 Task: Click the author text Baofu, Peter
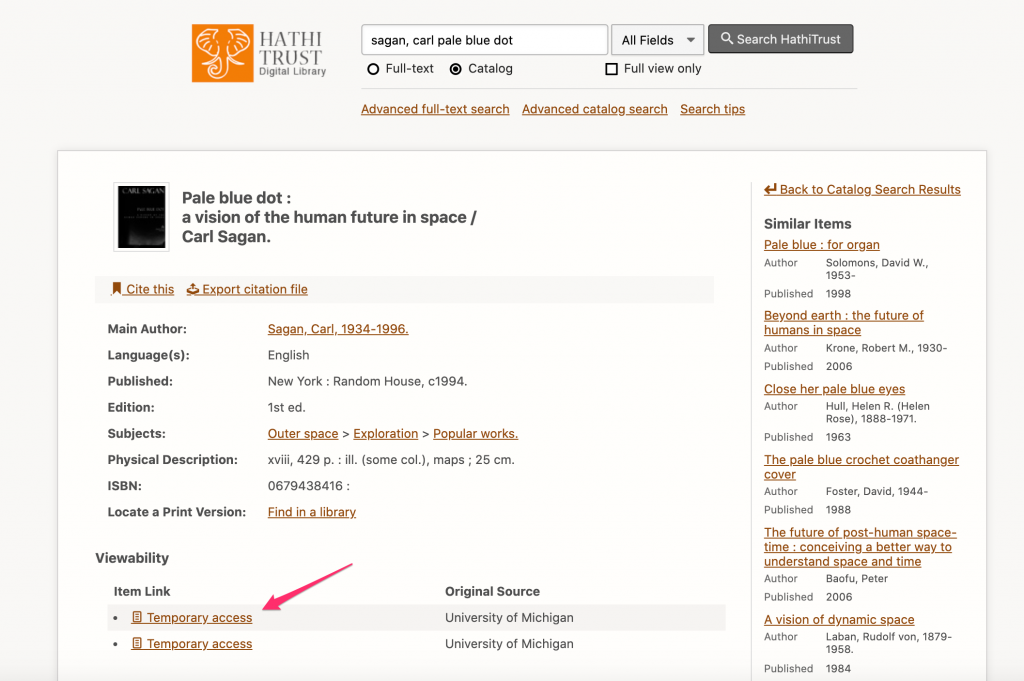tap(857, 578)
